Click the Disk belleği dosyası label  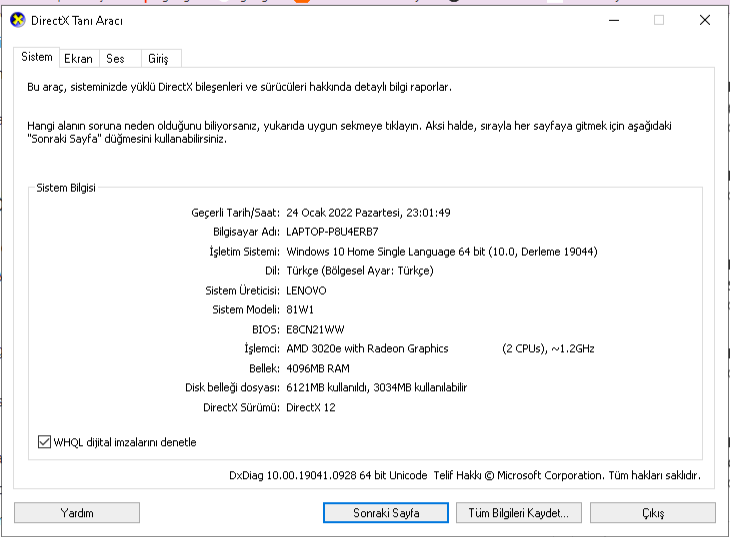(232, 387)
